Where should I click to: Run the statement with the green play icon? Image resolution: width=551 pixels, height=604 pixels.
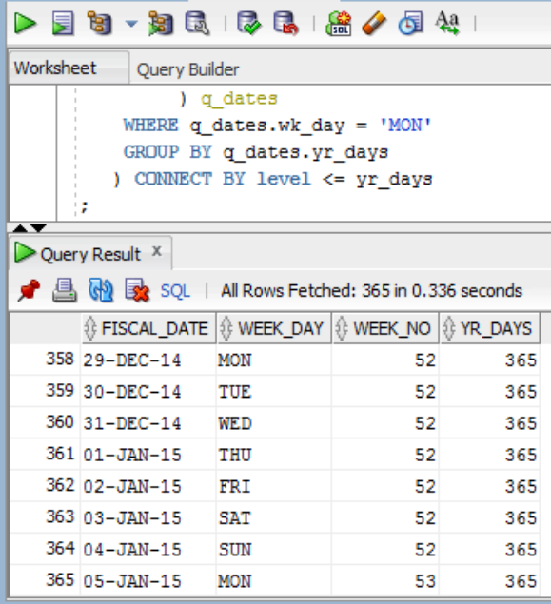(25, 23)
